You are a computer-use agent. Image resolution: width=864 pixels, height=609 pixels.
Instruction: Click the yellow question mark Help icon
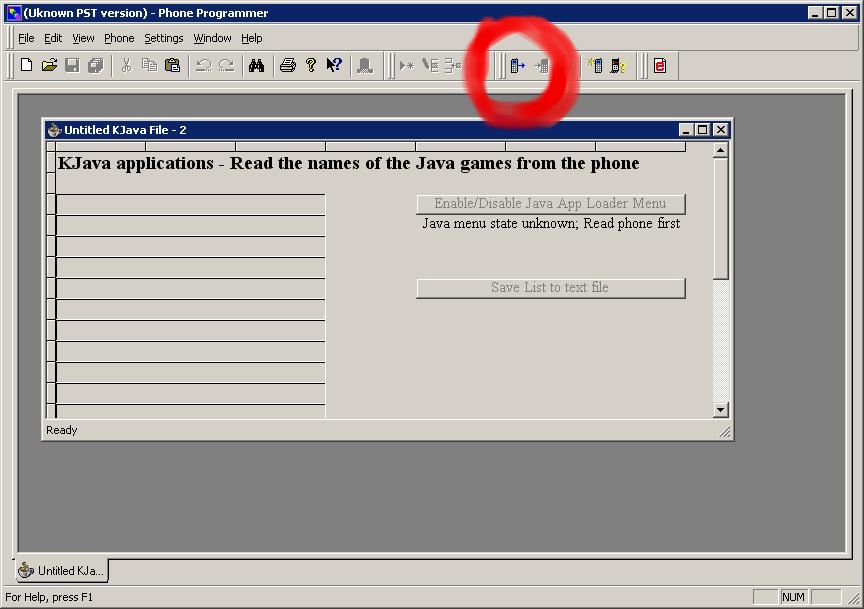[x=311, y=66]
